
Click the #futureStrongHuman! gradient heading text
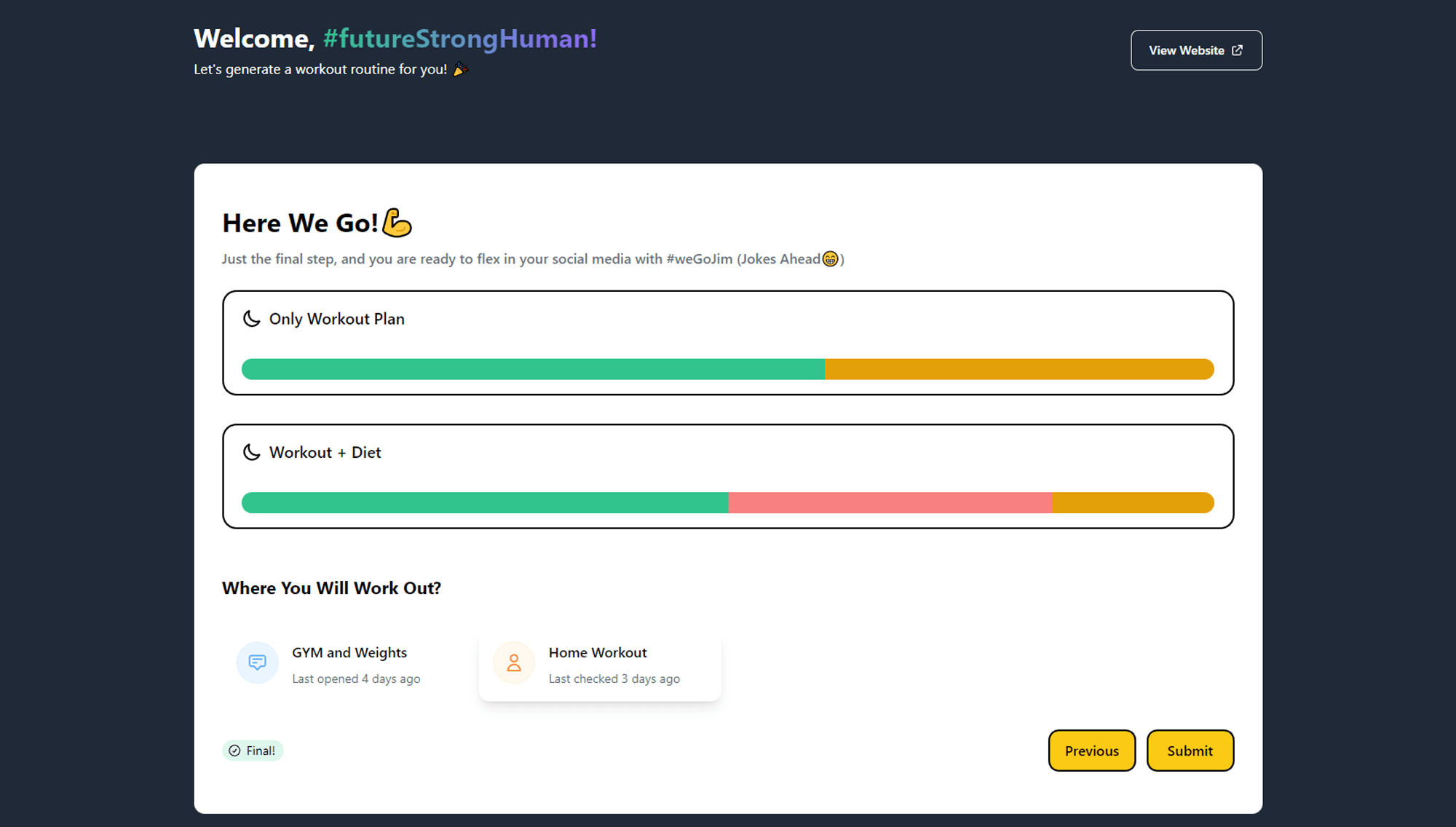point(459,39)
